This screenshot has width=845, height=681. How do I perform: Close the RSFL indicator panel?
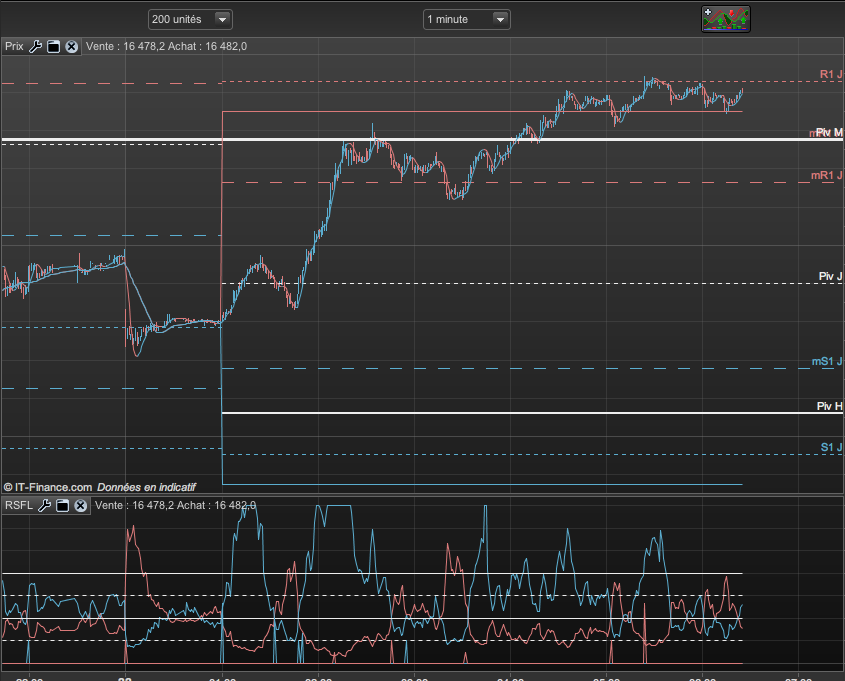[x=81, y=505]
